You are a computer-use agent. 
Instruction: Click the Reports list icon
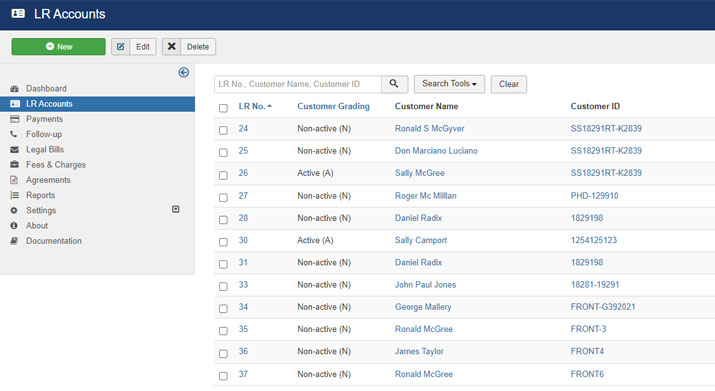(x=15, y=195)
